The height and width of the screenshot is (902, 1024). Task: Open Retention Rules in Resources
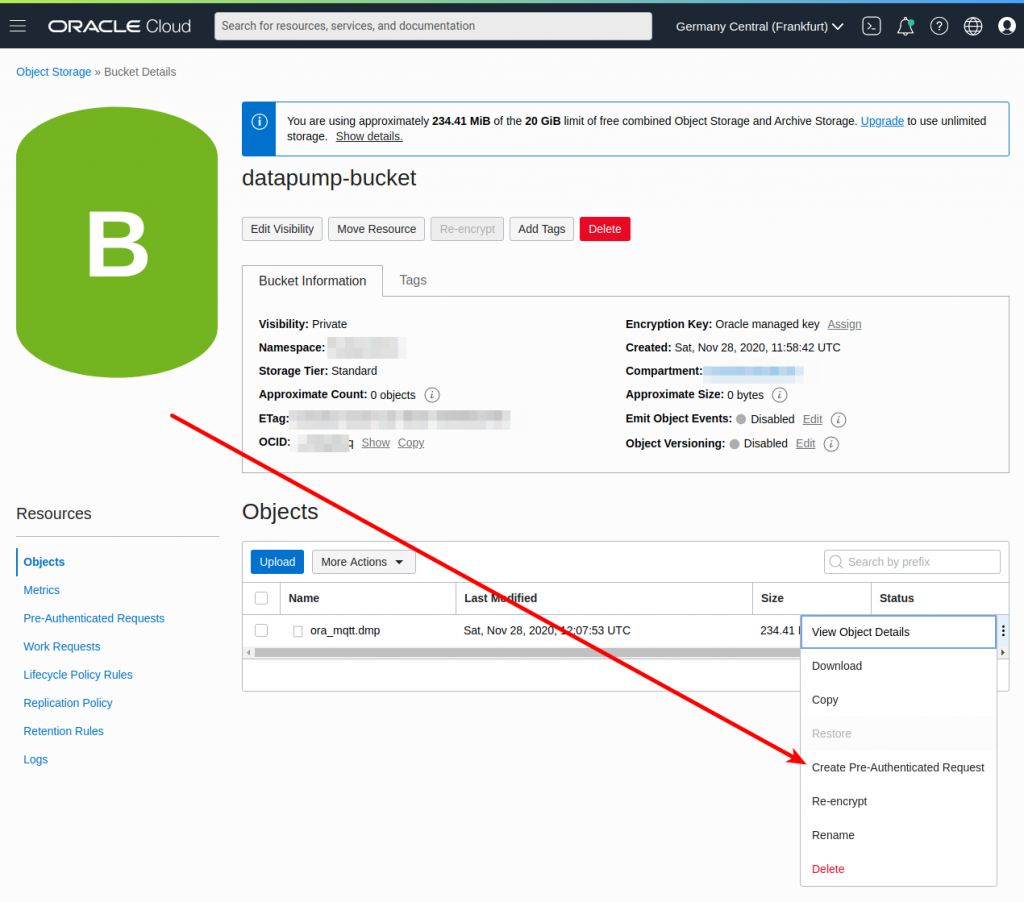click(63, 731)
